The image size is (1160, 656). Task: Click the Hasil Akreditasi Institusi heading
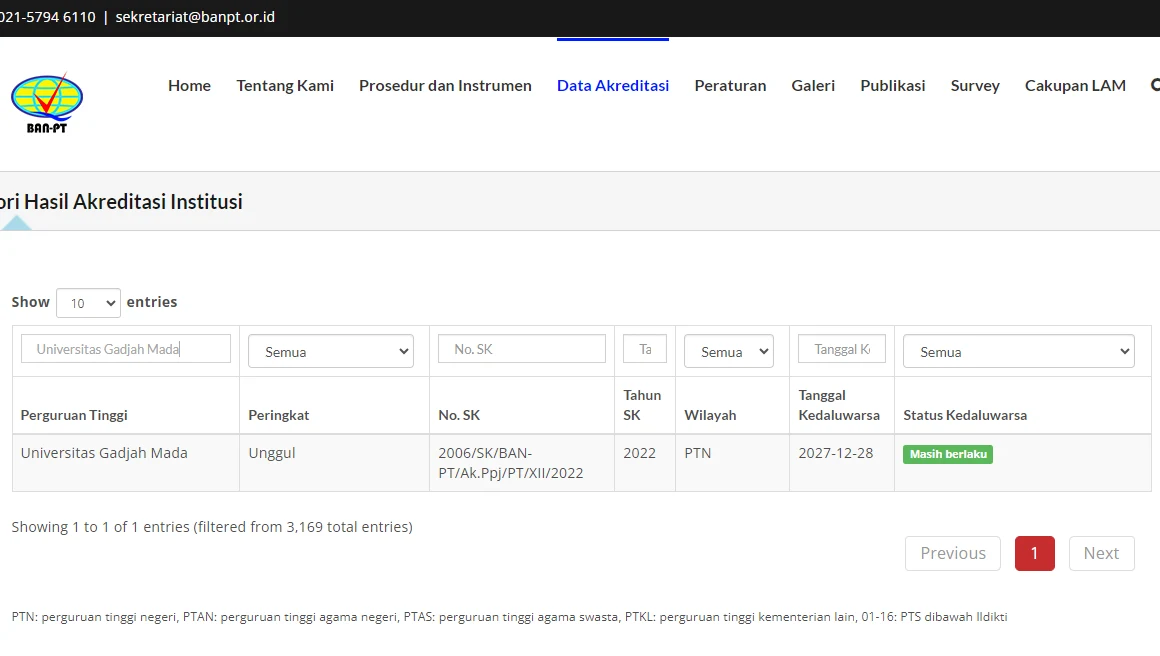click(x=121, y=202)
